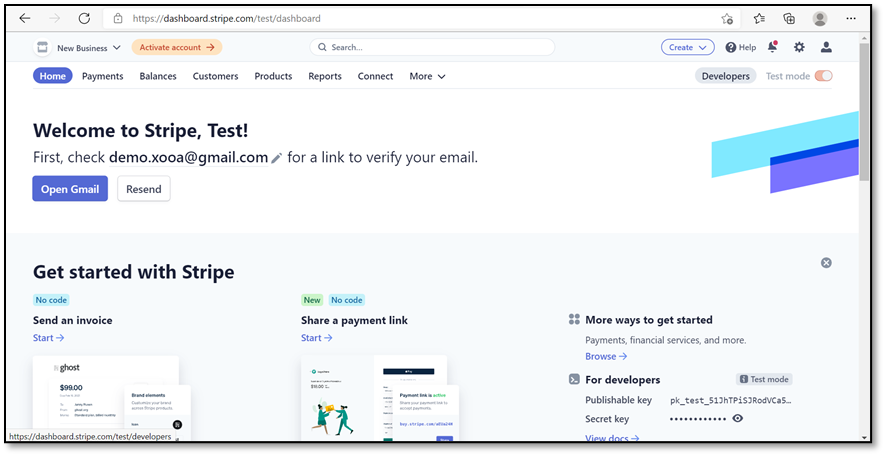Click the New badge above payment link
Screen dimensions: 885x456
(312, 300)
